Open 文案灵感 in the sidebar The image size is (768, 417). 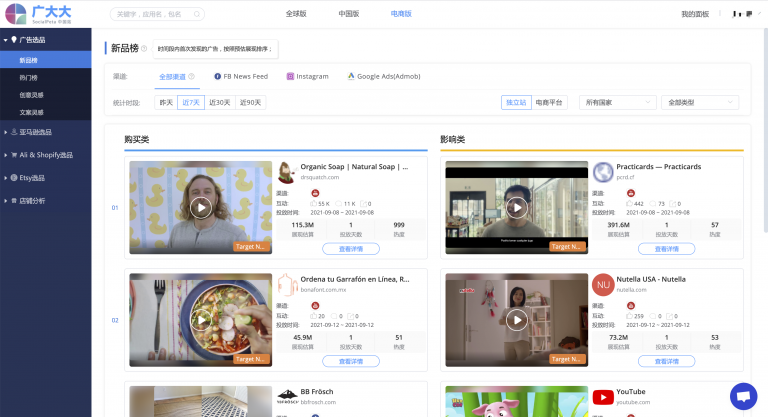click(x=46, y=112)
